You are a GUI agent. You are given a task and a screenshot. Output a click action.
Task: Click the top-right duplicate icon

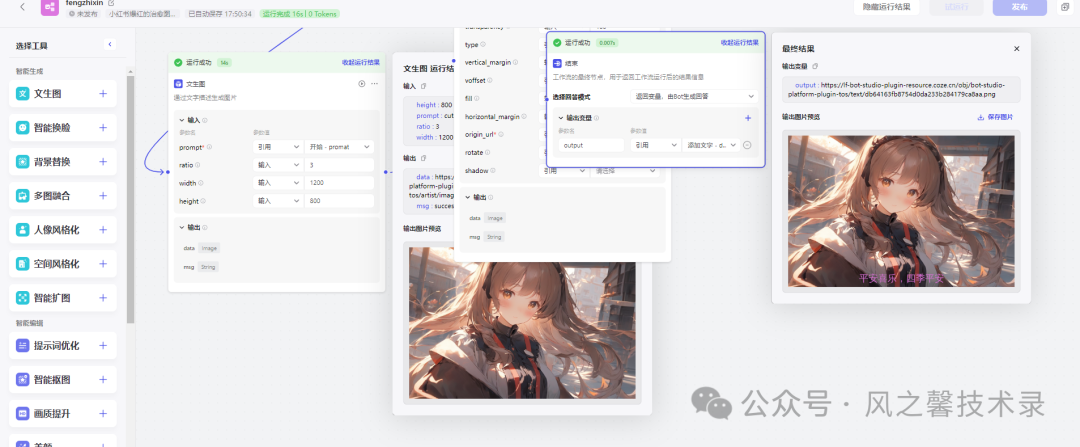pyautogui.click(x=1065, y=7)
